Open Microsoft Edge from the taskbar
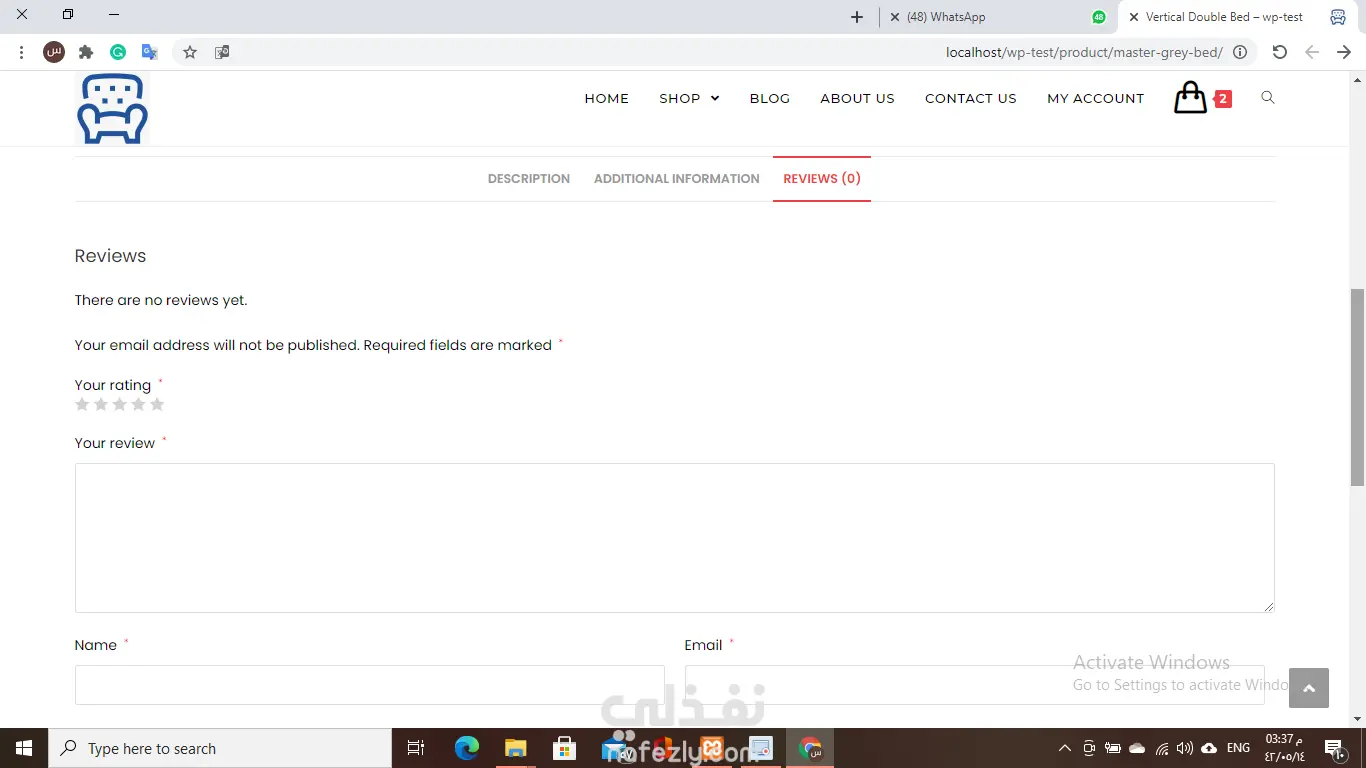The width and height of the screenshot is (1366, 768). click(467, 748)
